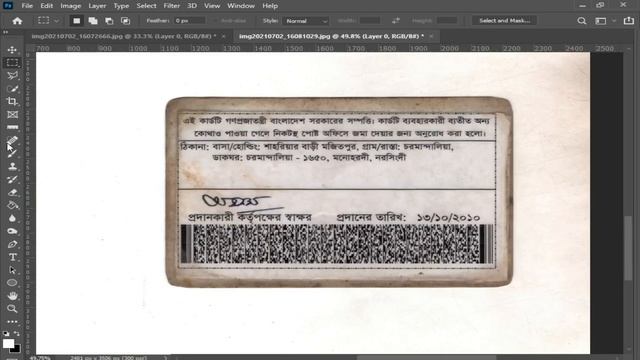Open the Window menu
This screenshot has width=640, height=360.
tap(241, 6)
